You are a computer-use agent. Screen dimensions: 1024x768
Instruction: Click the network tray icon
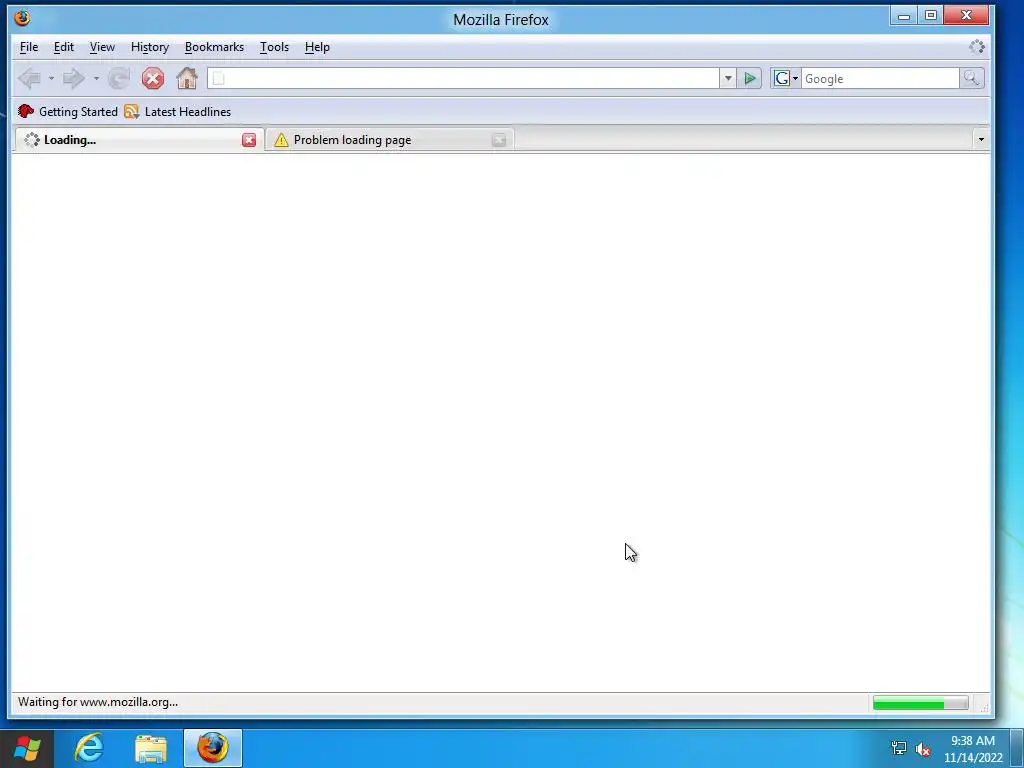click(899, 748)
